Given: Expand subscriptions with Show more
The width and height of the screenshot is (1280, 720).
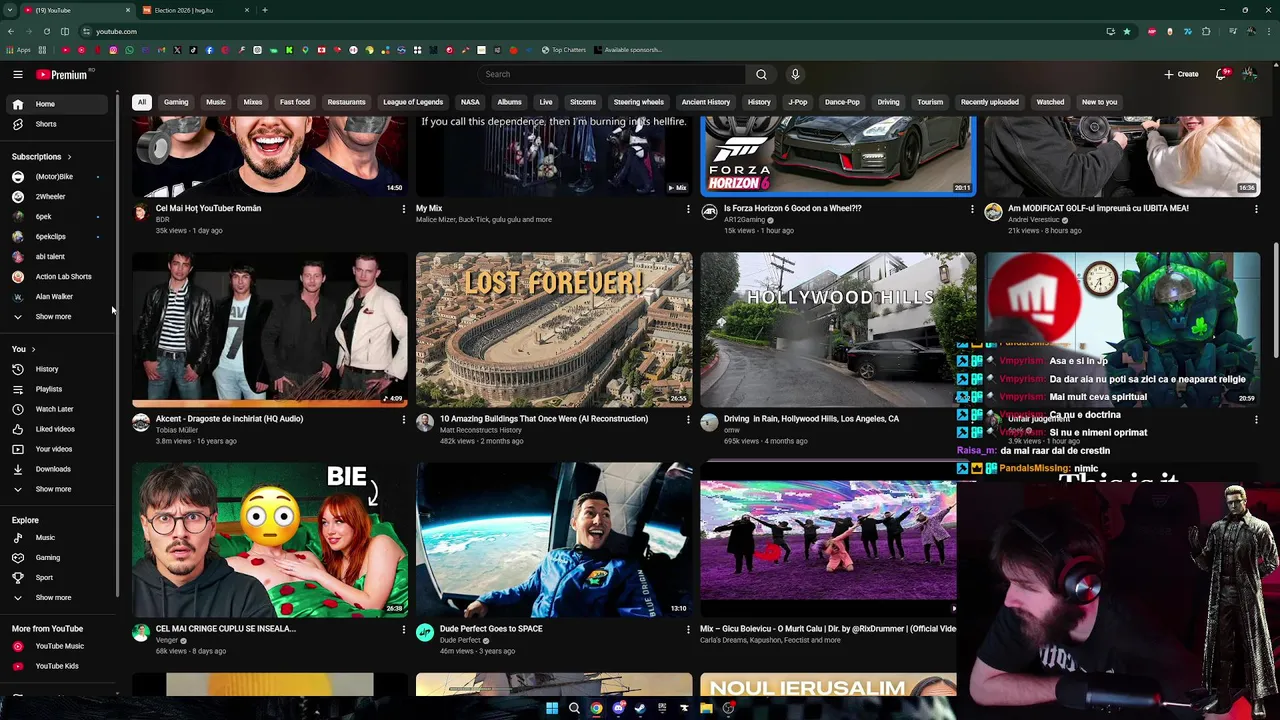Looking at the screenshot, I should pos(55,317).
